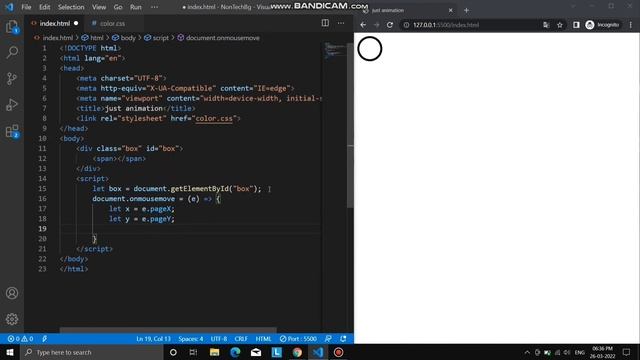The height and width of the screenshot is (360, 640).
Task: Open the Windows notification center
Action: pos(627,352)
